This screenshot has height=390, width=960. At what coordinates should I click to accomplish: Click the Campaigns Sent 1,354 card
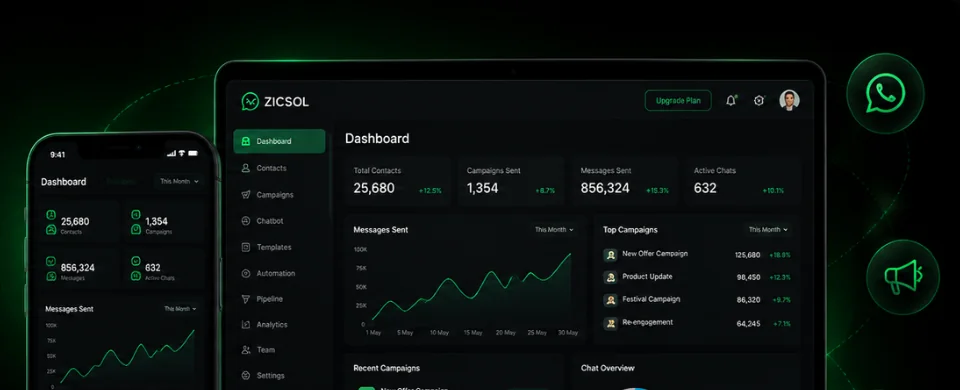tap(511, 181)
